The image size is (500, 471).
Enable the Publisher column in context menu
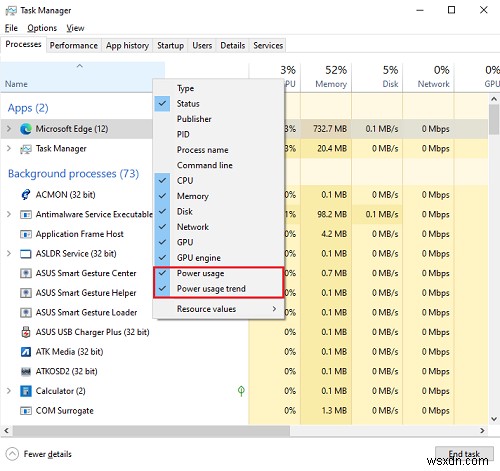(x=219, y=119)
